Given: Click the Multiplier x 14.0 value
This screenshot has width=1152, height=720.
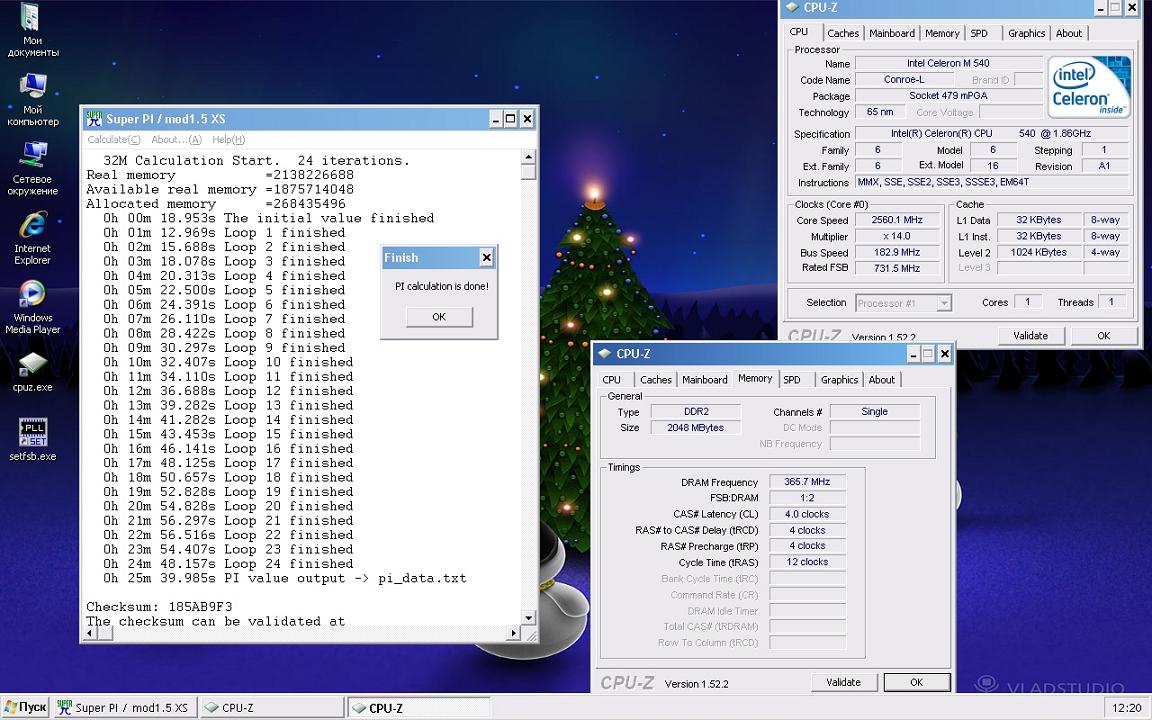Looking at the screenshot, I should (x=896, y=237).
